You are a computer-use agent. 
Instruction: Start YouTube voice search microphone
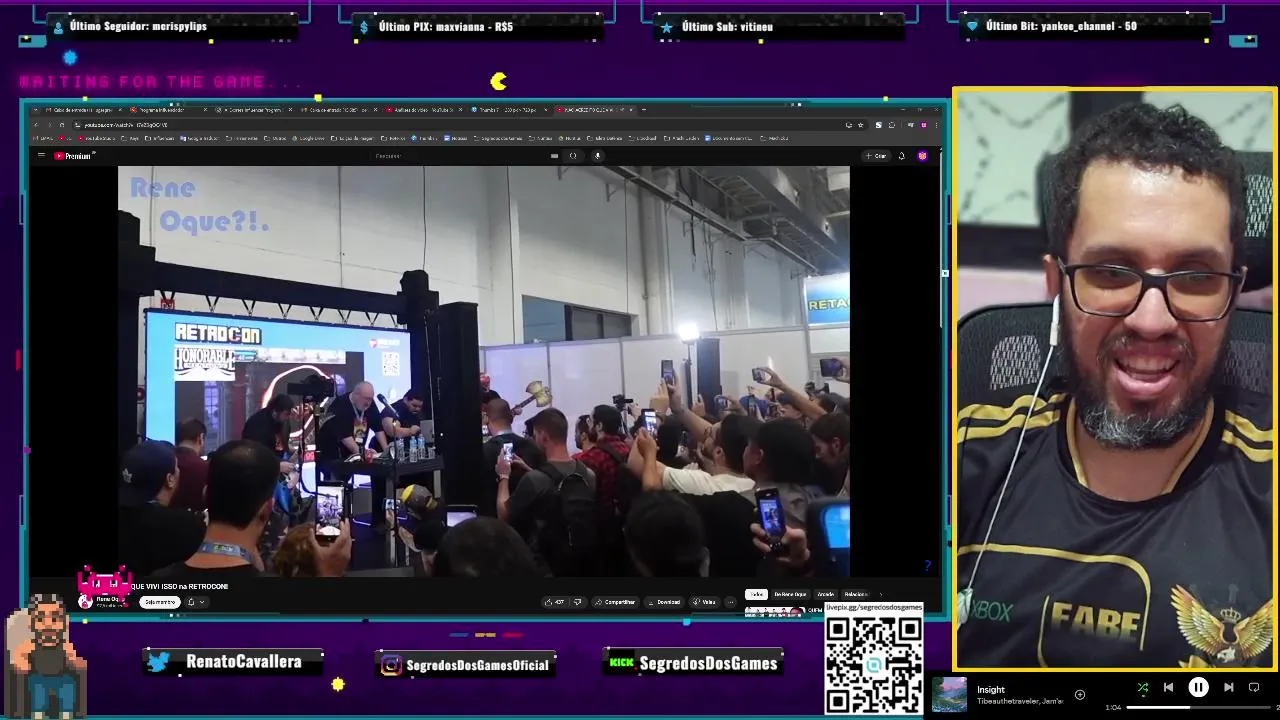597,156
